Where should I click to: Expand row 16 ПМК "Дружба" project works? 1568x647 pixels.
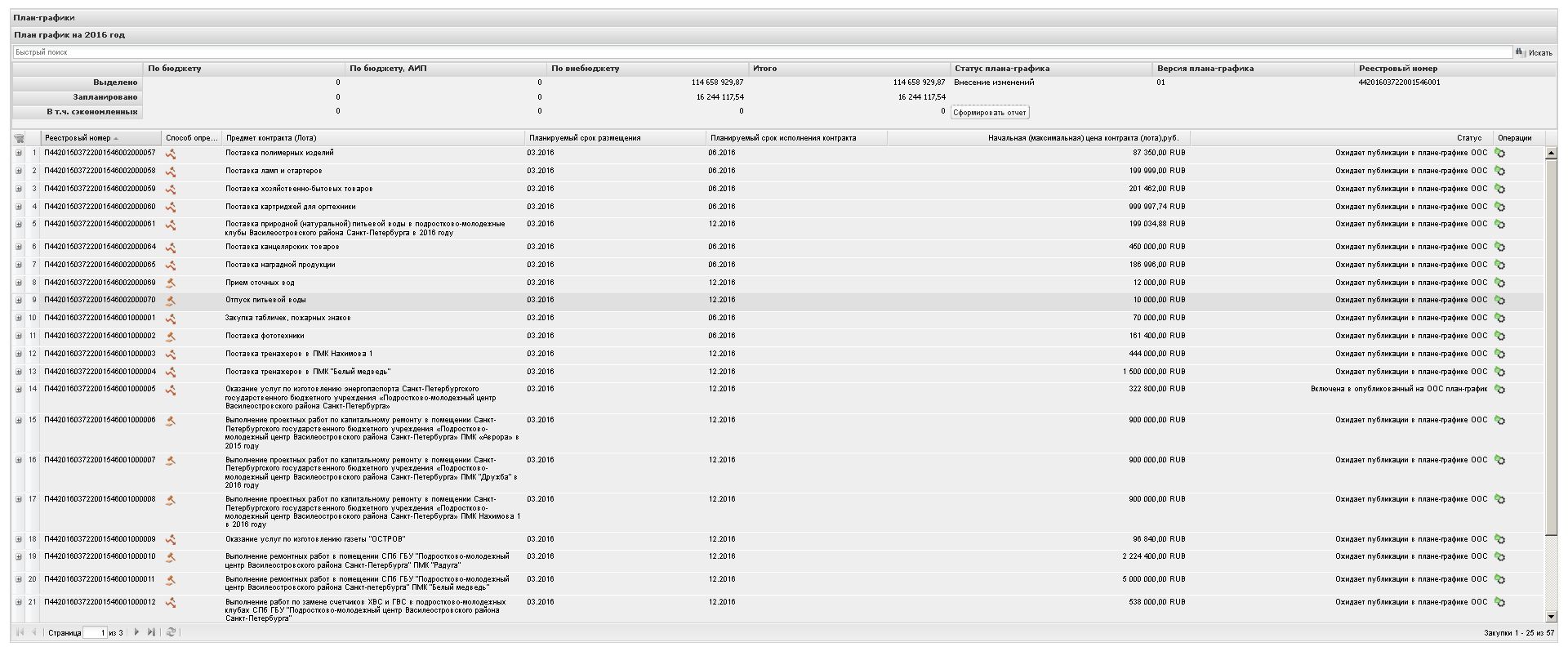point(19,460)
